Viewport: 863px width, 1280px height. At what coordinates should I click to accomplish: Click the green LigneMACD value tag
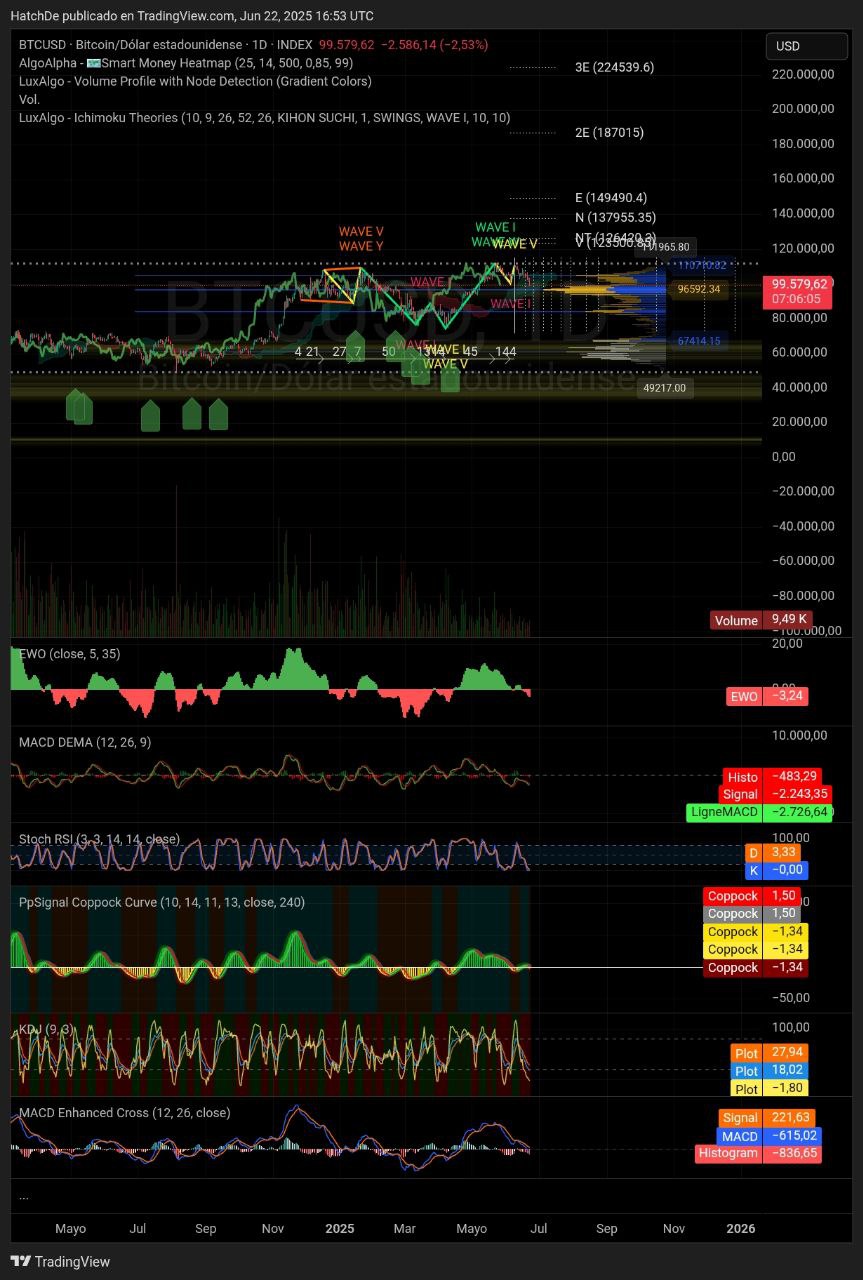click(x=760, y=812)
